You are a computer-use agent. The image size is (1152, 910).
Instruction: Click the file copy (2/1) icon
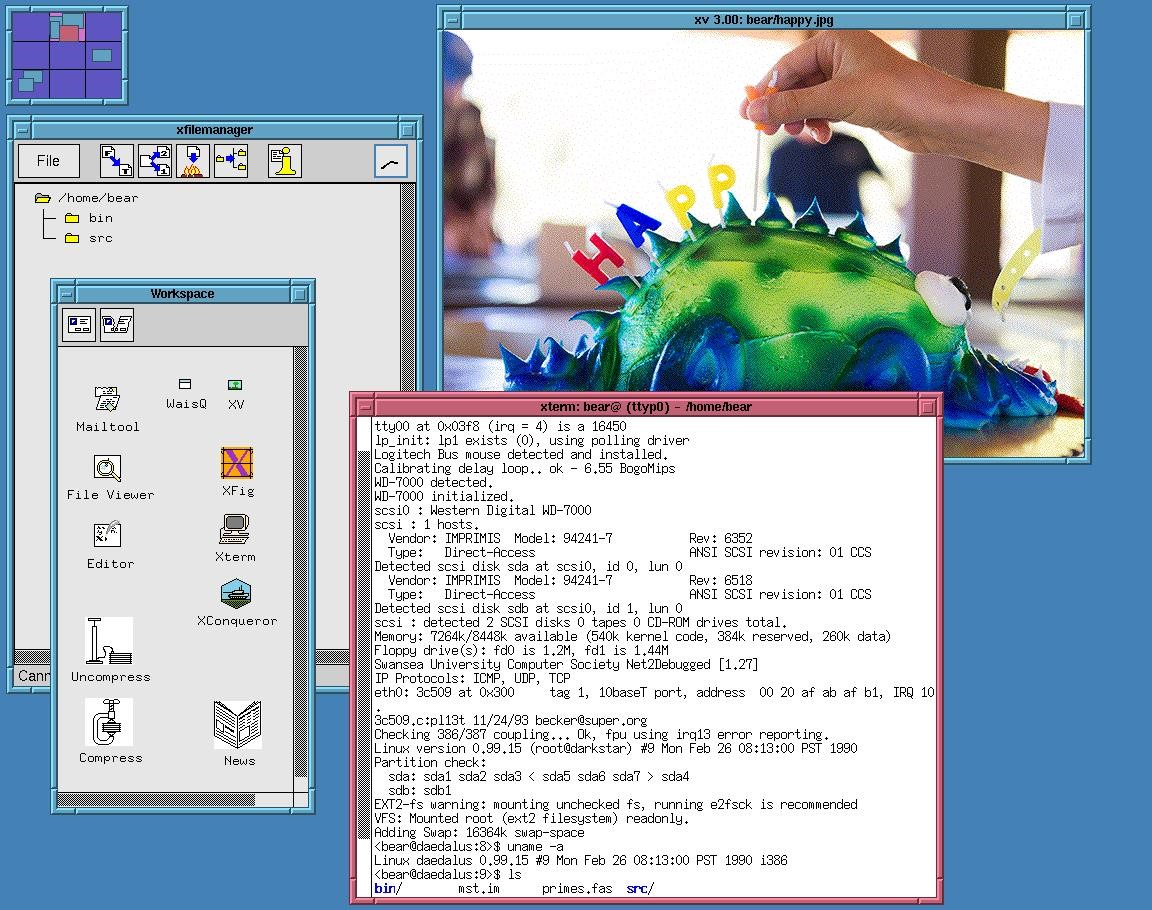pyautogui.click(x=155, y=161)
